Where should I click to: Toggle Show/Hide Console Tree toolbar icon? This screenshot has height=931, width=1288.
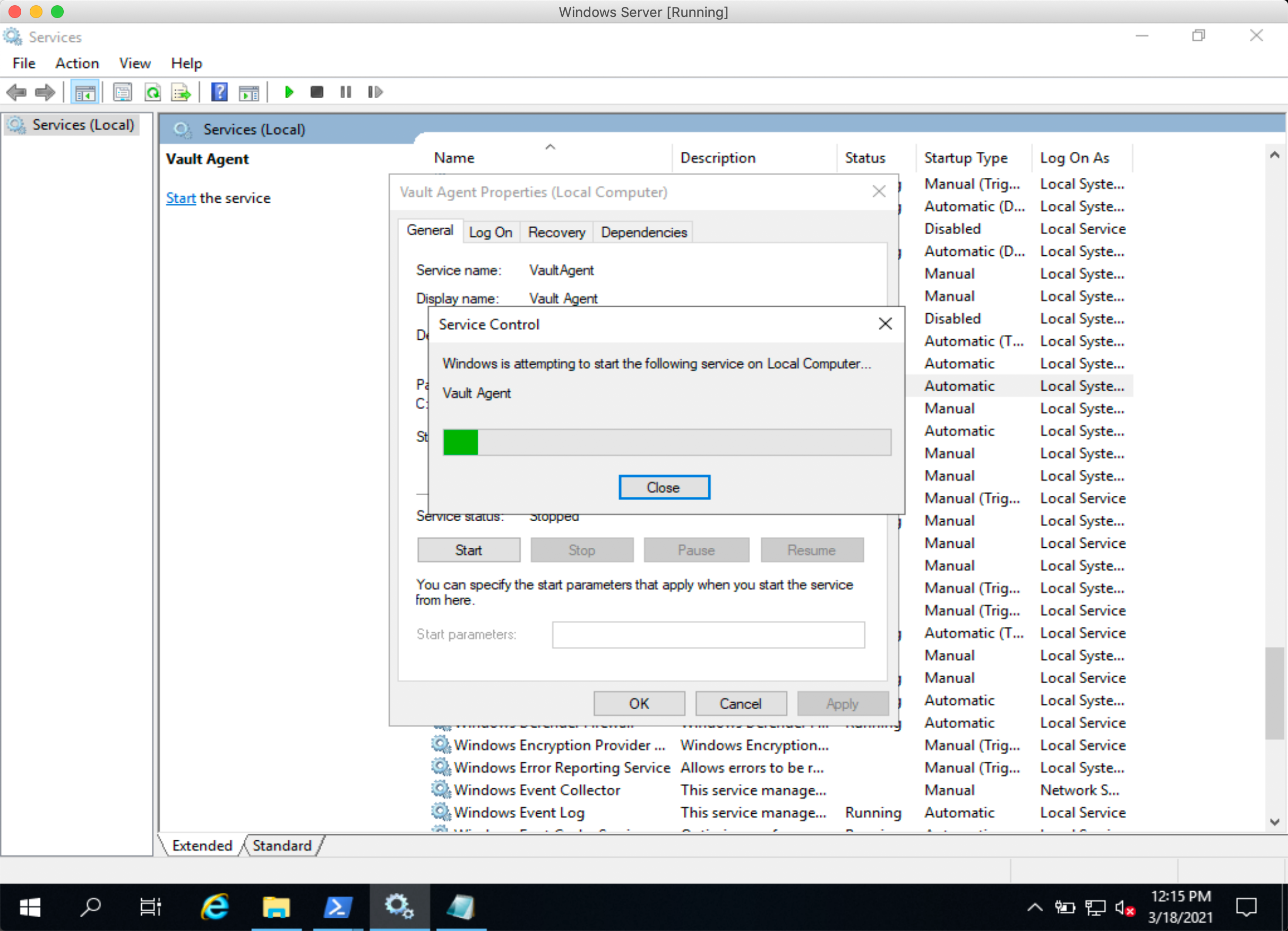[85, 92]
